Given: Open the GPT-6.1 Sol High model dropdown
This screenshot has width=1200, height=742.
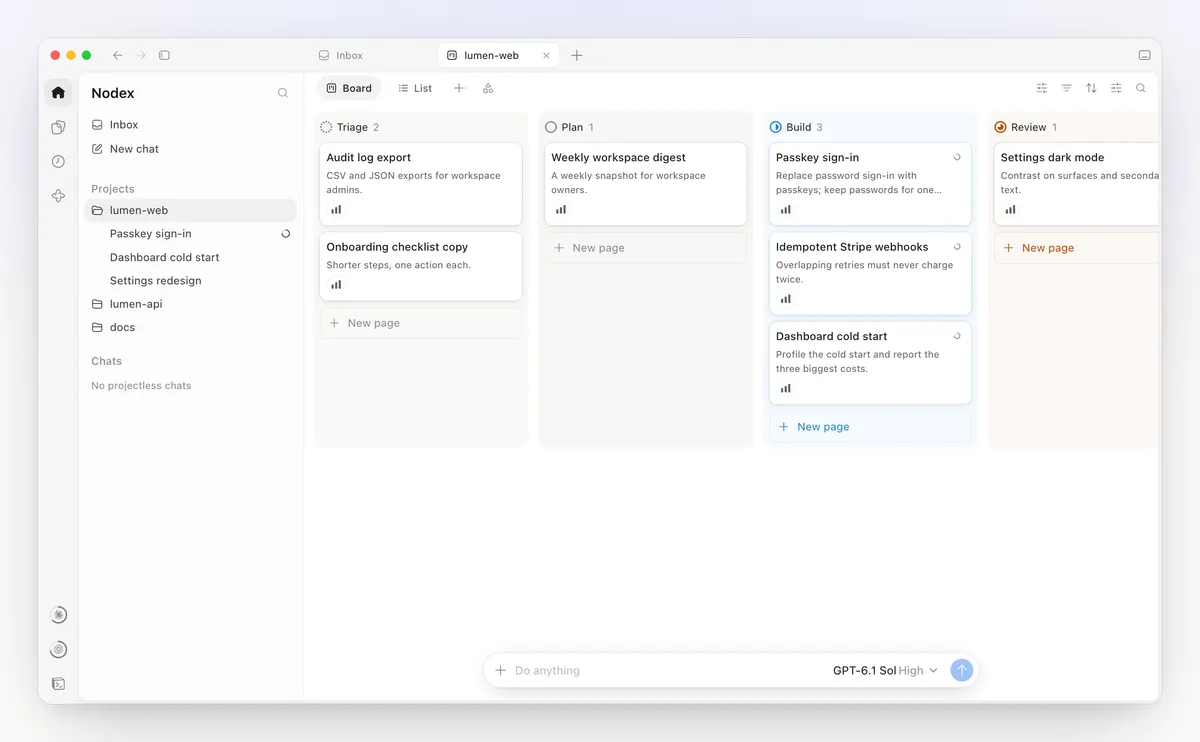Looking at the screenshot, I should point(885,671).
